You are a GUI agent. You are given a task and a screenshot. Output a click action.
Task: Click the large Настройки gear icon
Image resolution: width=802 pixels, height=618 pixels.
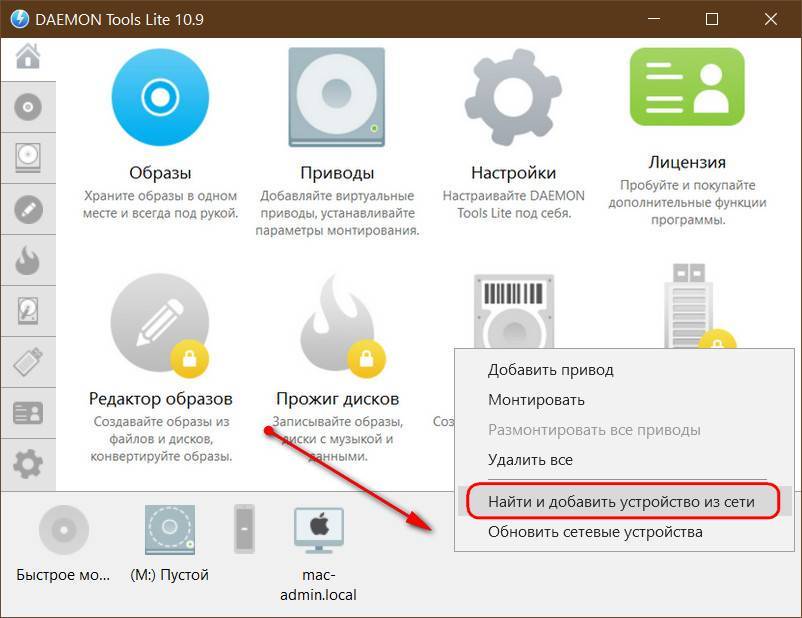pyautogui.click(x=513, y=97)
